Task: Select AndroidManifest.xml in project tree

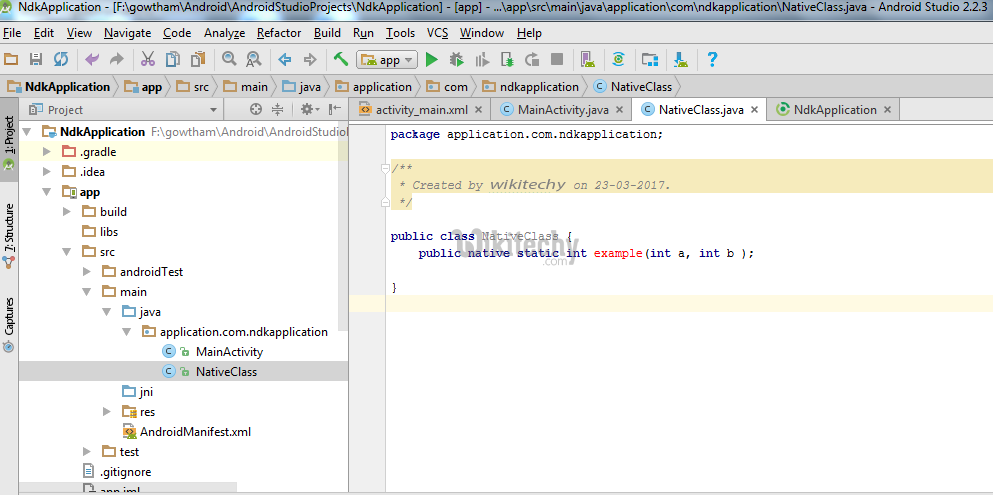Action: click(x=195, y=432)
